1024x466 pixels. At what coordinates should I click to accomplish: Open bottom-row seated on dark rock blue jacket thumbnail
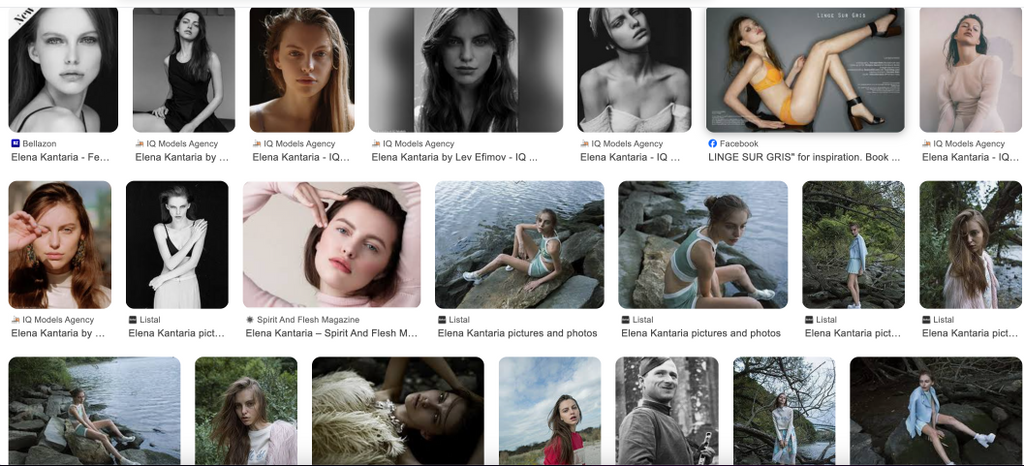[x=936, y=411]
